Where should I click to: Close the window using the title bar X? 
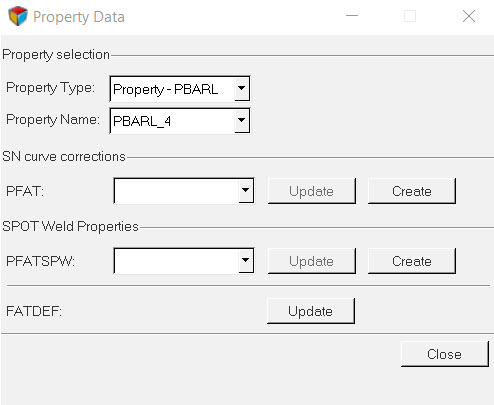(469, 16)
